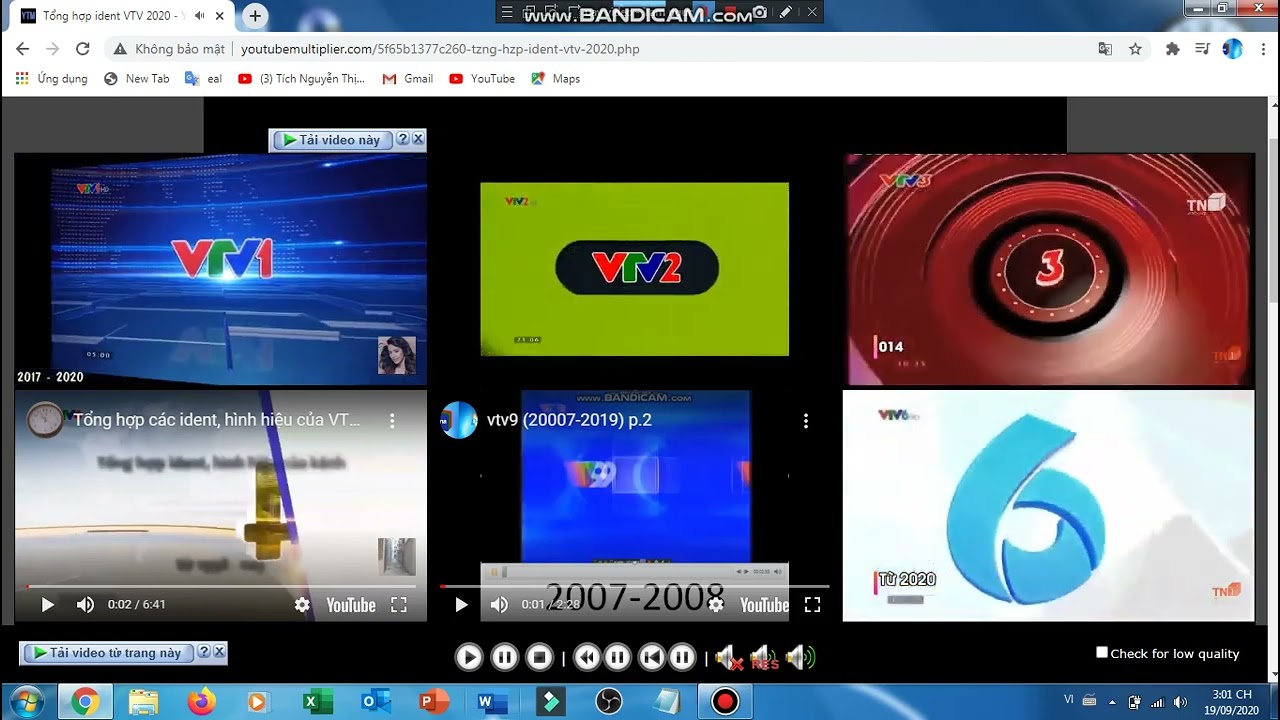
Task: Open Excel from the taskbar
Action: coord(317,702)
